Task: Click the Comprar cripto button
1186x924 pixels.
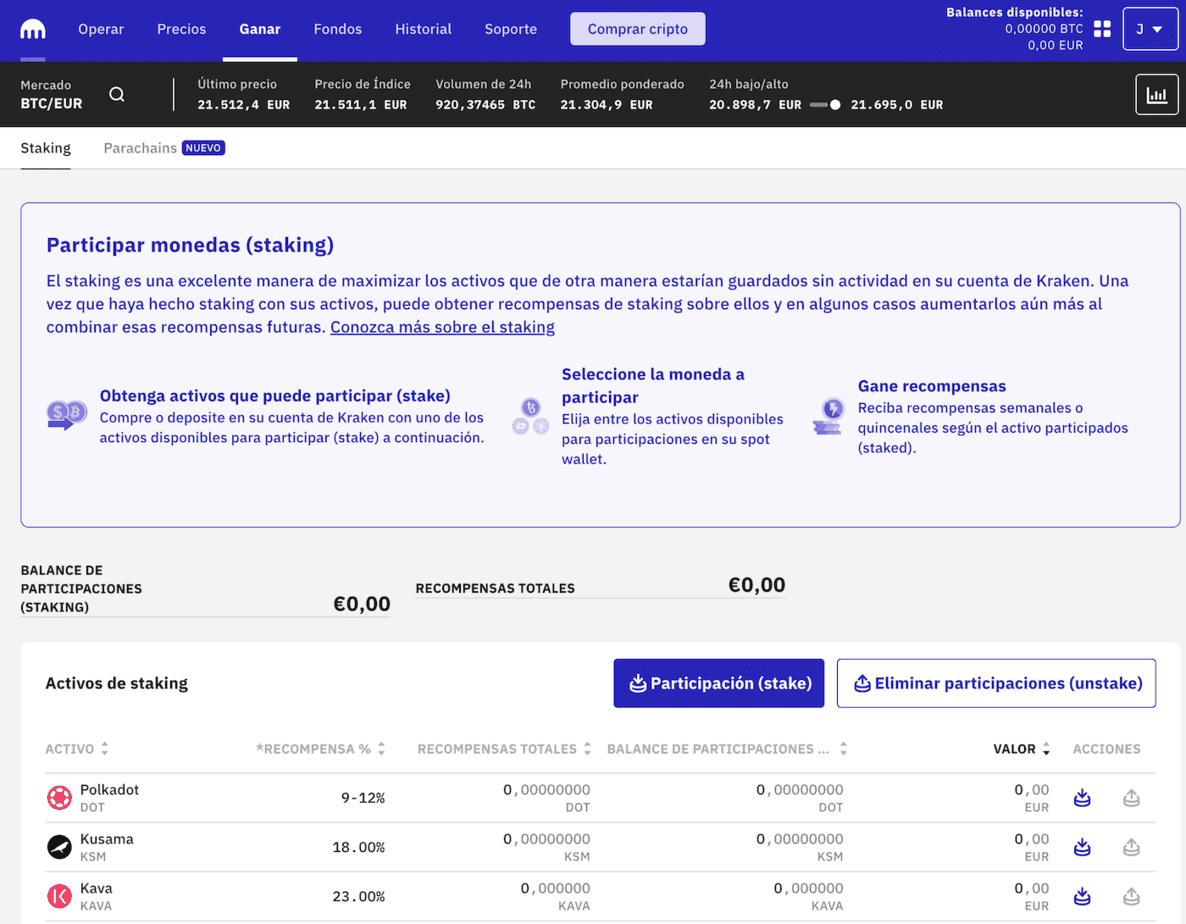Action: click(x=638, y=29)
